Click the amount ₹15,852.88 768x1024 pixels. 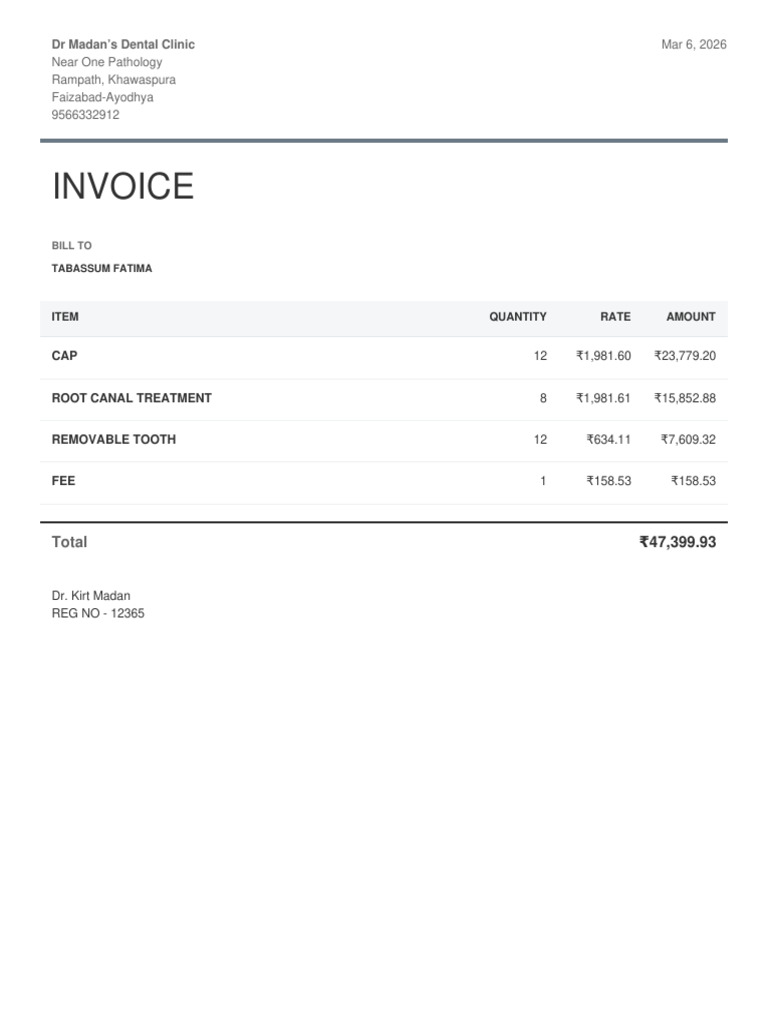[685, 398]
